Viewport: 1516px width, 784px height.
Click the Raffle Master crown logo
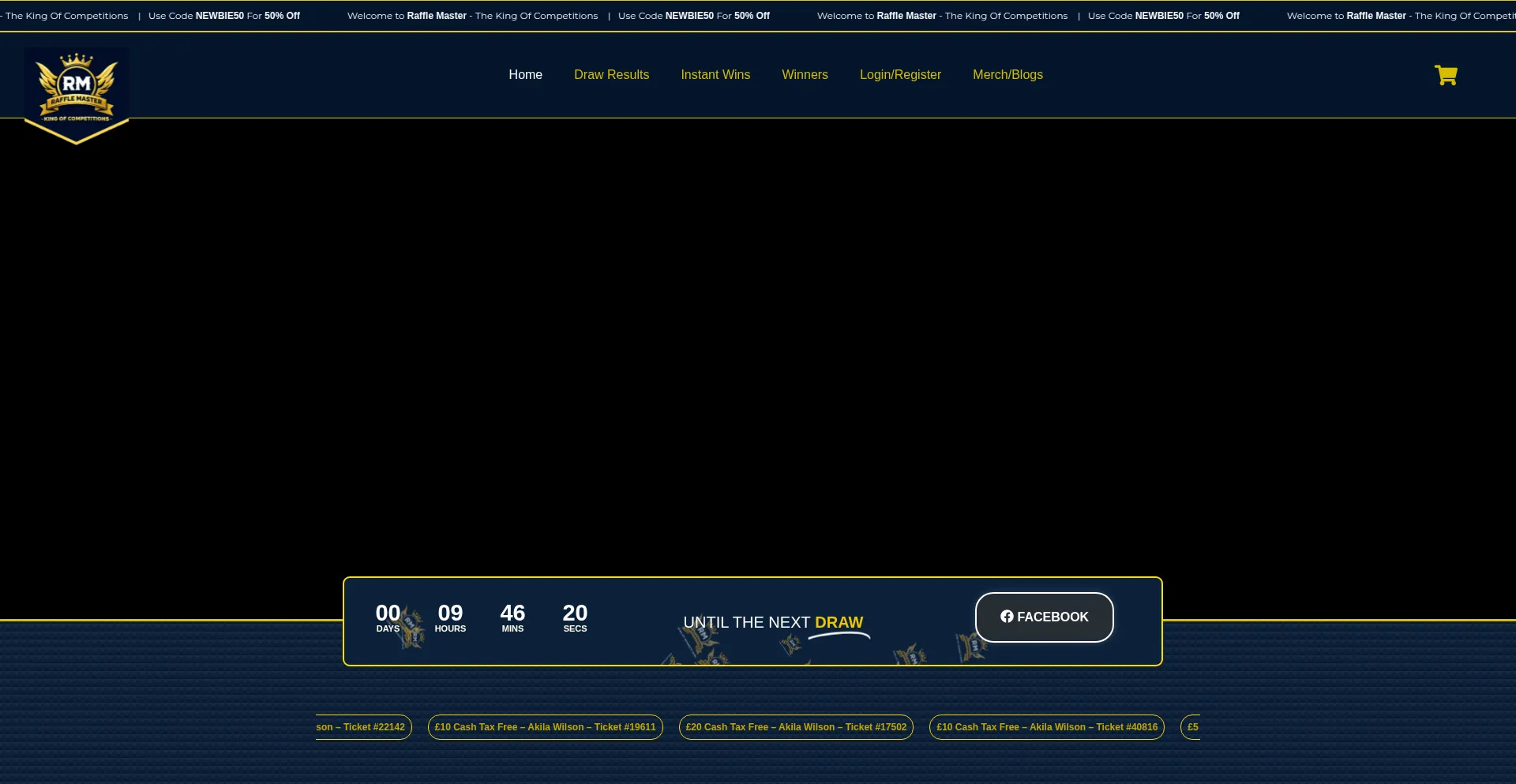point(77,95)
